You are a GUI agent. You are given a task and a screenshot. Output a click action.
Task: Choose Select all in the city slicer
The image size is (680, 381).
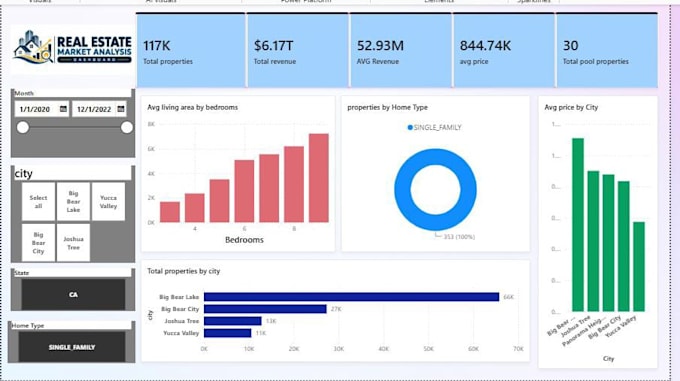coord(39,202)
